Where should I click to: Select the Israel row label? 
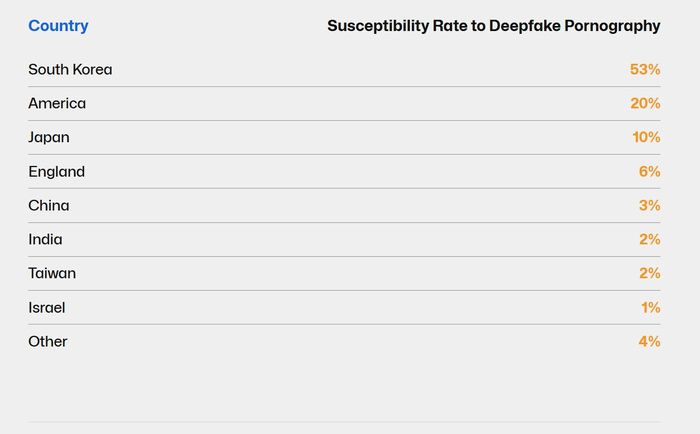pos(47,308)
